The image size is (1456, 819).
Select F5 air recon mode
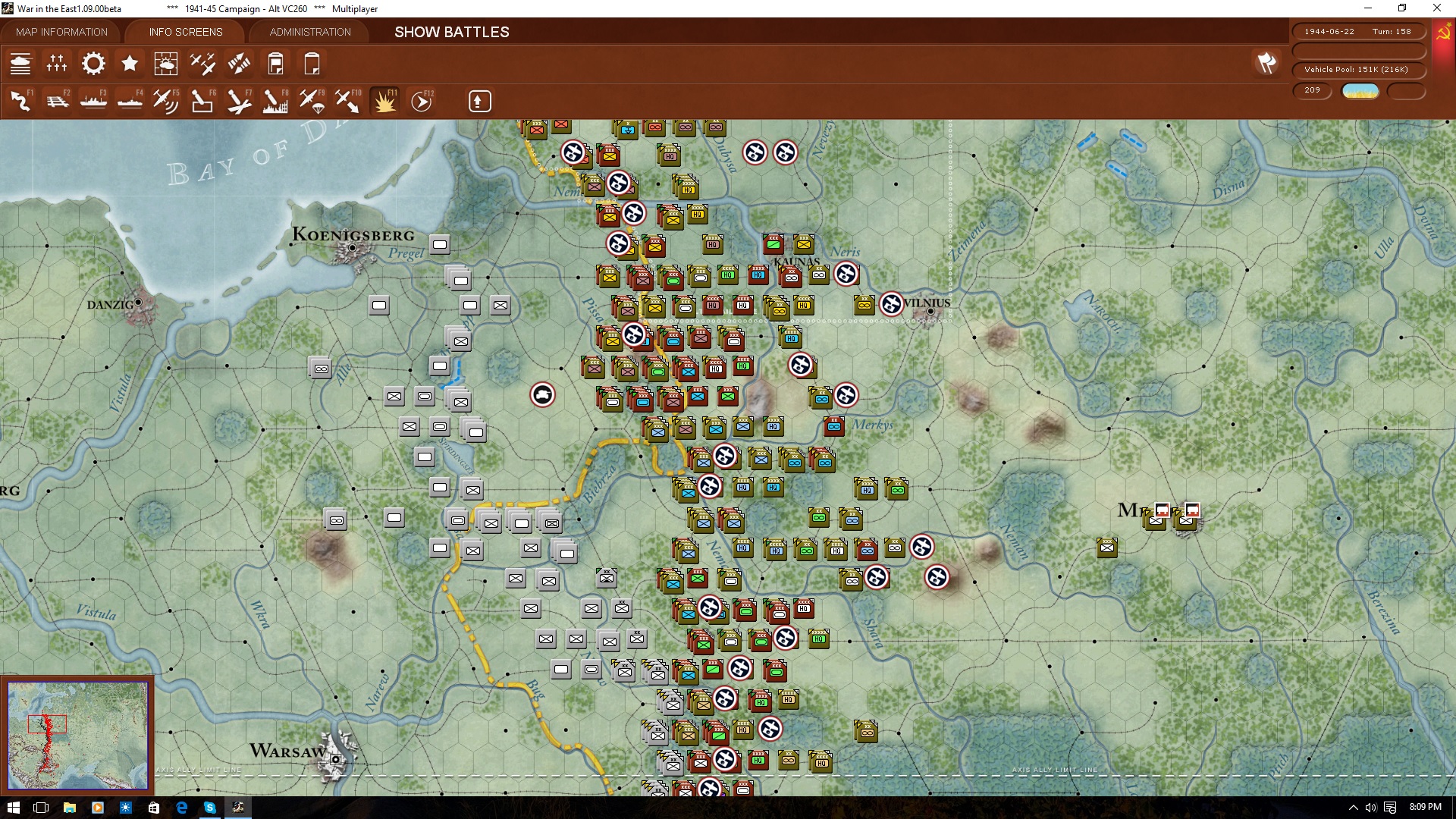pos(166,101)
